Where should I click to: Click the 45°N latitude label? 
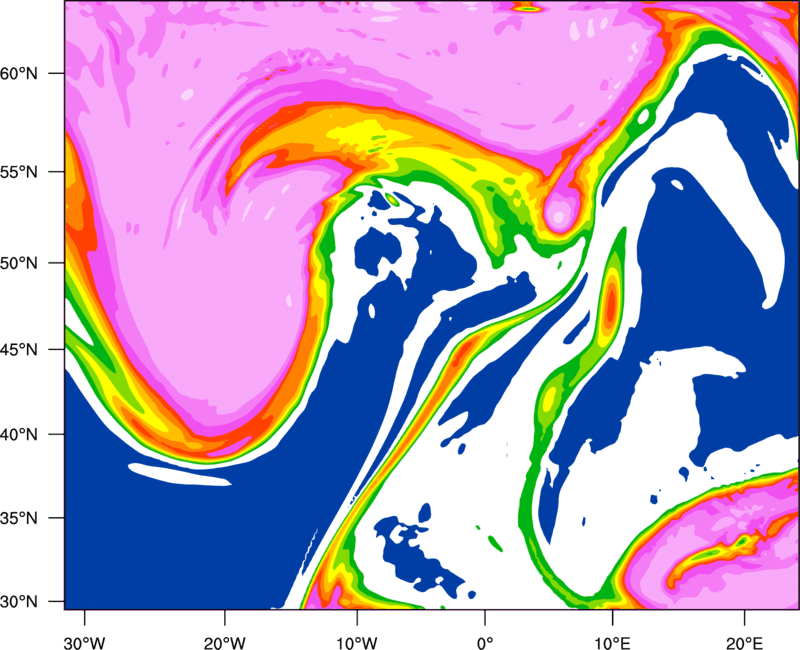pos(19,349)
